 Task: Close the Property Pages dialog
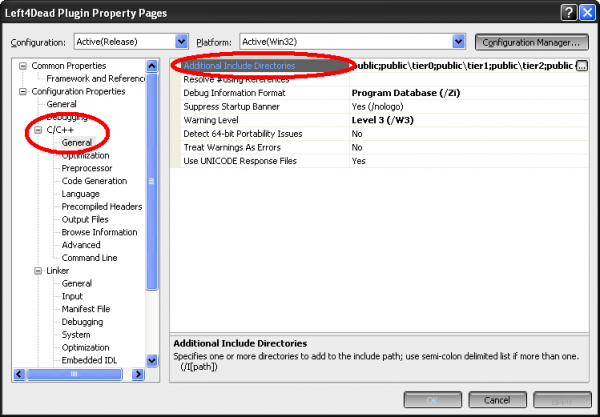[x=588, y=13]
